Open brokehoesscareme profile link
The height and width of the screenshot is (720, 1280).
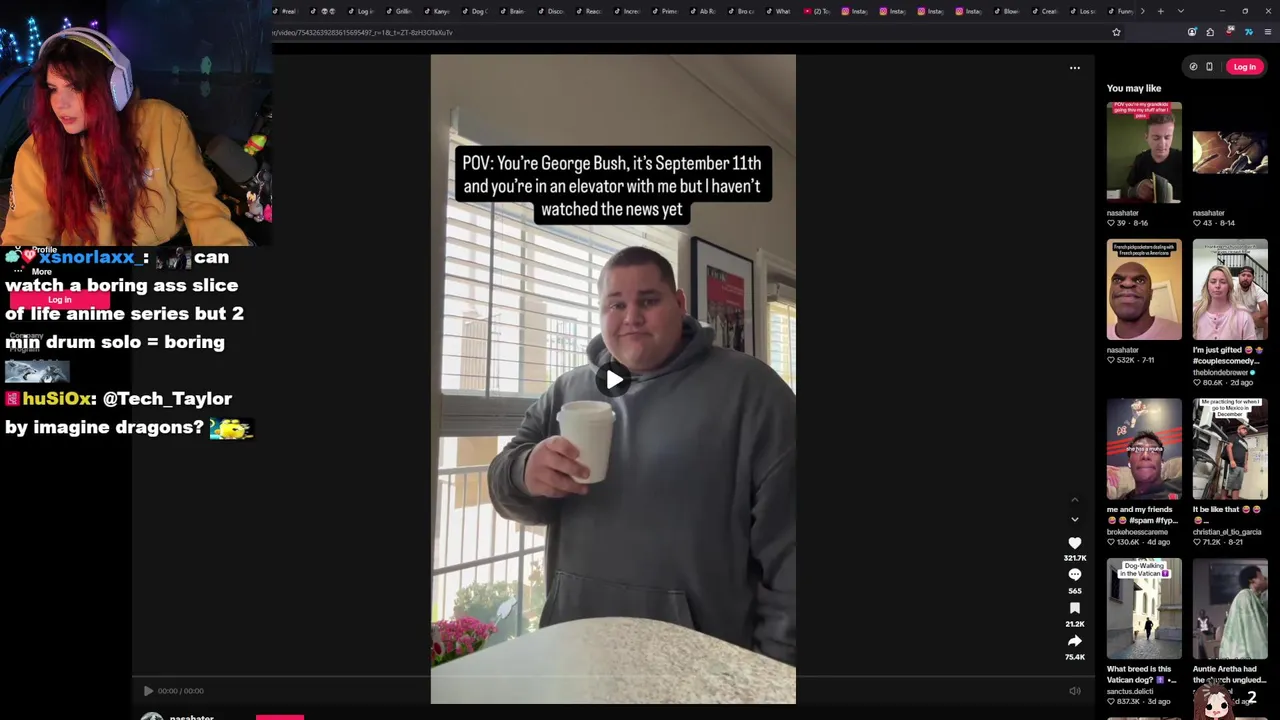(x=1137, y=532)
